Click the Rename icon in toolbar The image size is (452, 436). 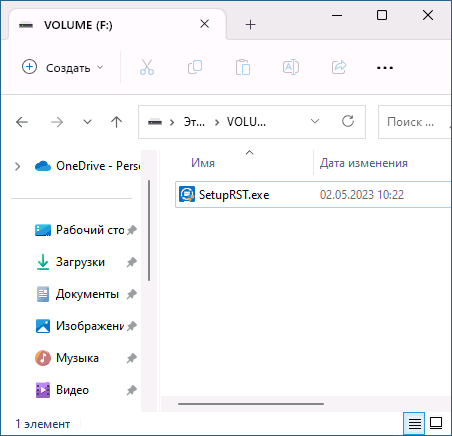[291, 67]
